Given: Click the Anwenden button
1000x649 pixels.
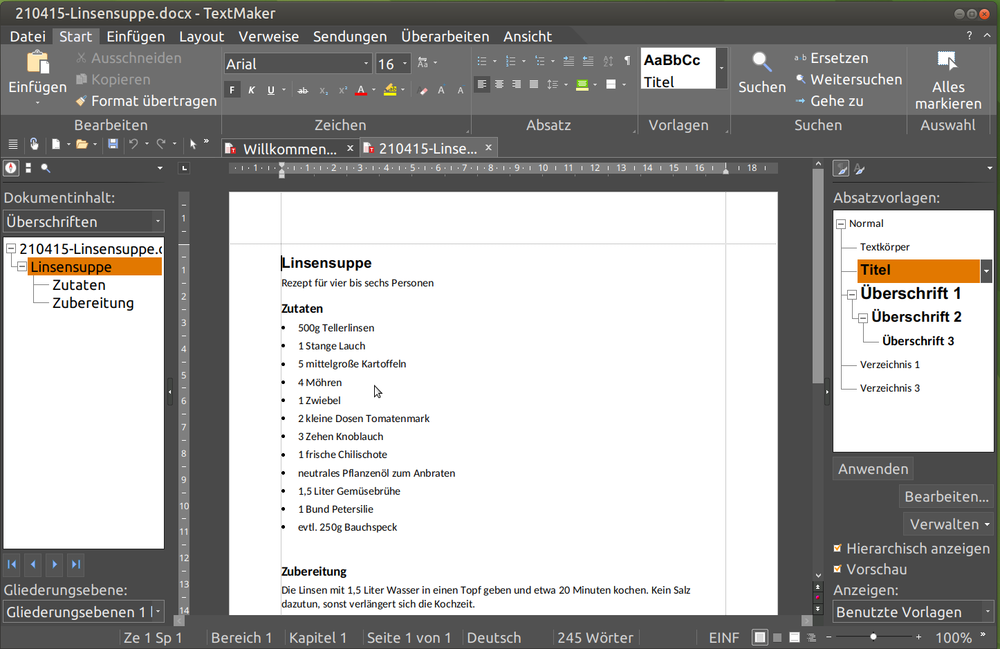Looking at the screenshot, I should 873,469.
